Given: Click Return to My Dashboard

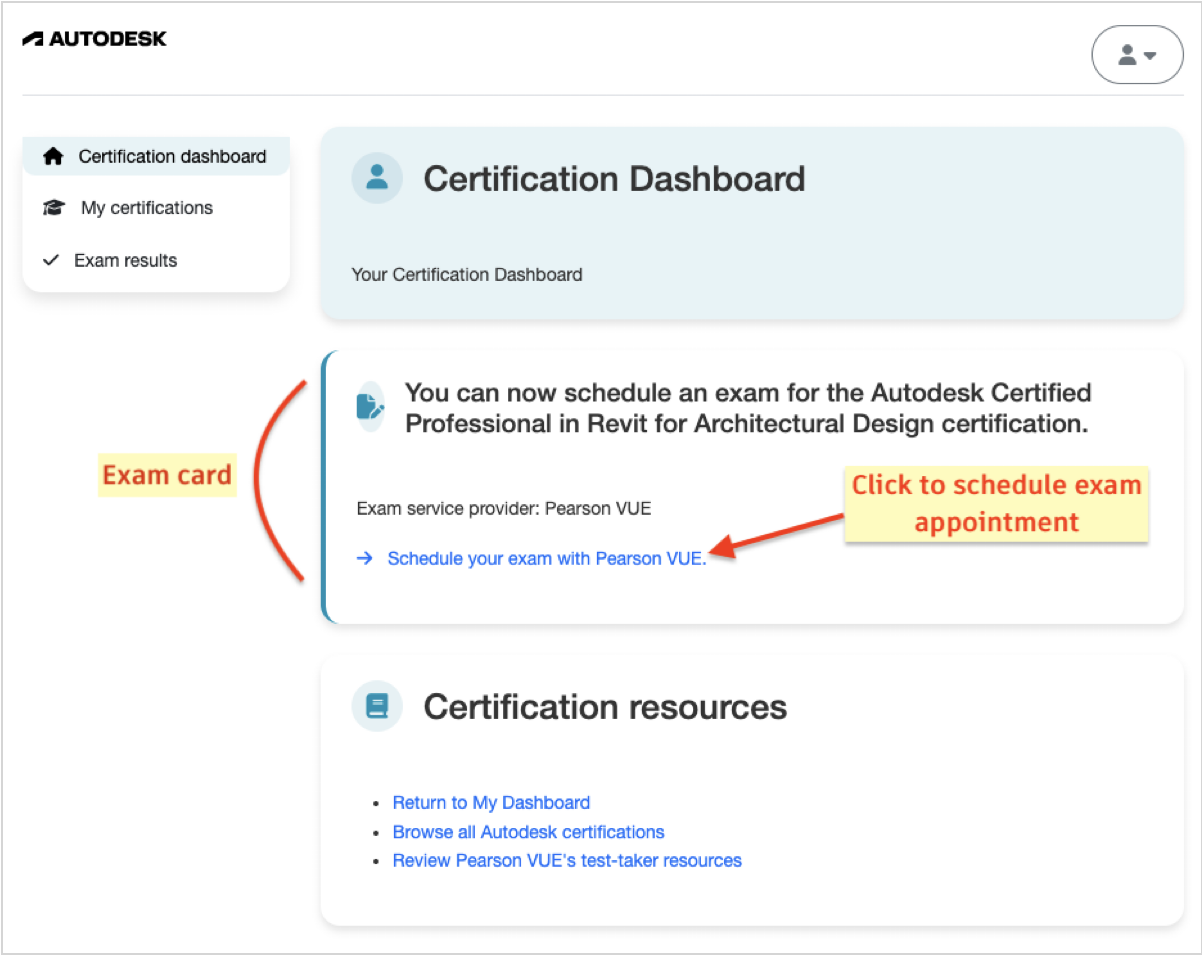Looking at the screenshot, I should [x=491, y=802].
